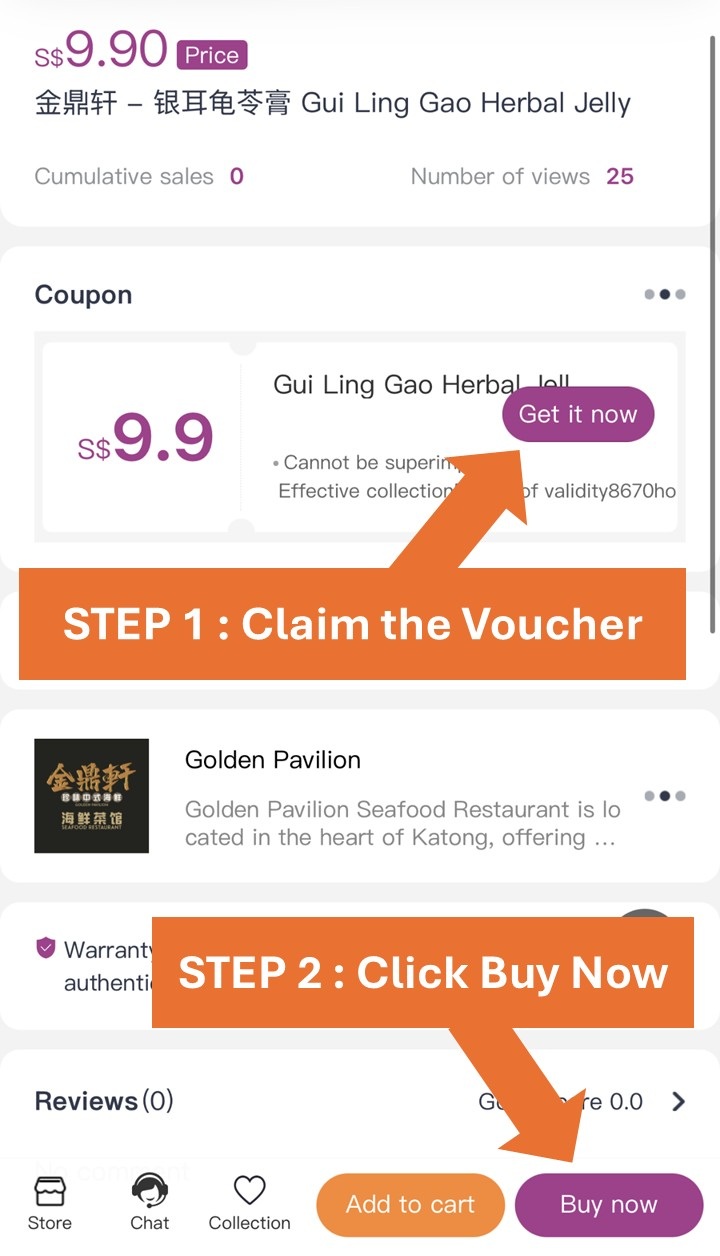
Task: Open the three-dot indicator beside Coupon
Action: [665, 295]
